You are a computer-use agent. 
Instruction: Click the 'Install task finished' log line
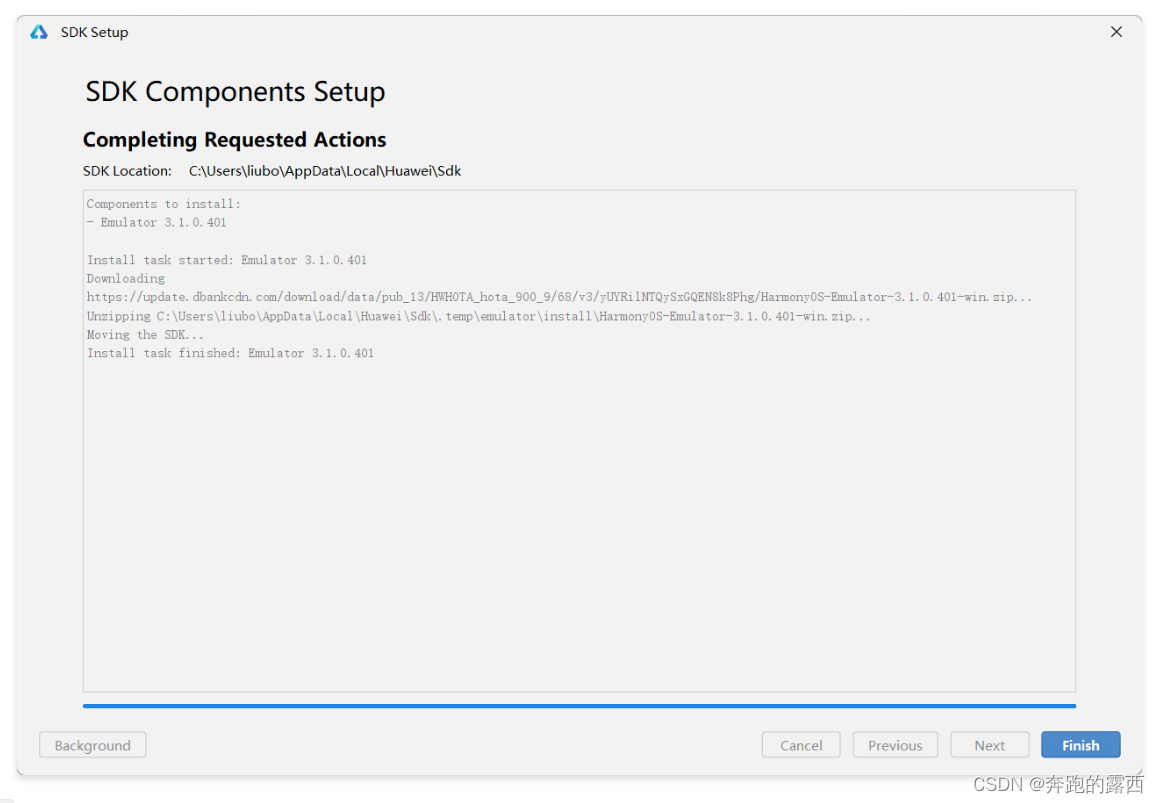230,353
